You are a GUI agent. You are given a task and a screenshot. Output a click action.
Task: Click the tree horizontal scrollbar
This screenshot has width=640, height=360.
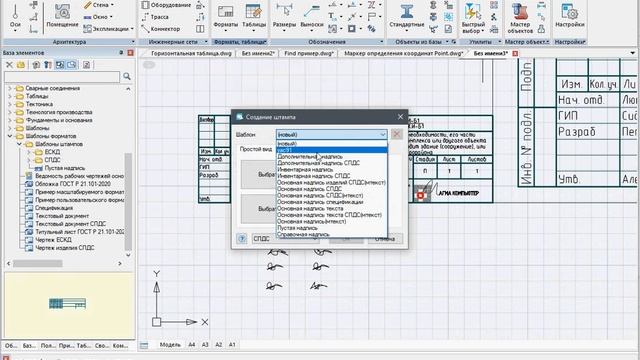coord(38,264)
